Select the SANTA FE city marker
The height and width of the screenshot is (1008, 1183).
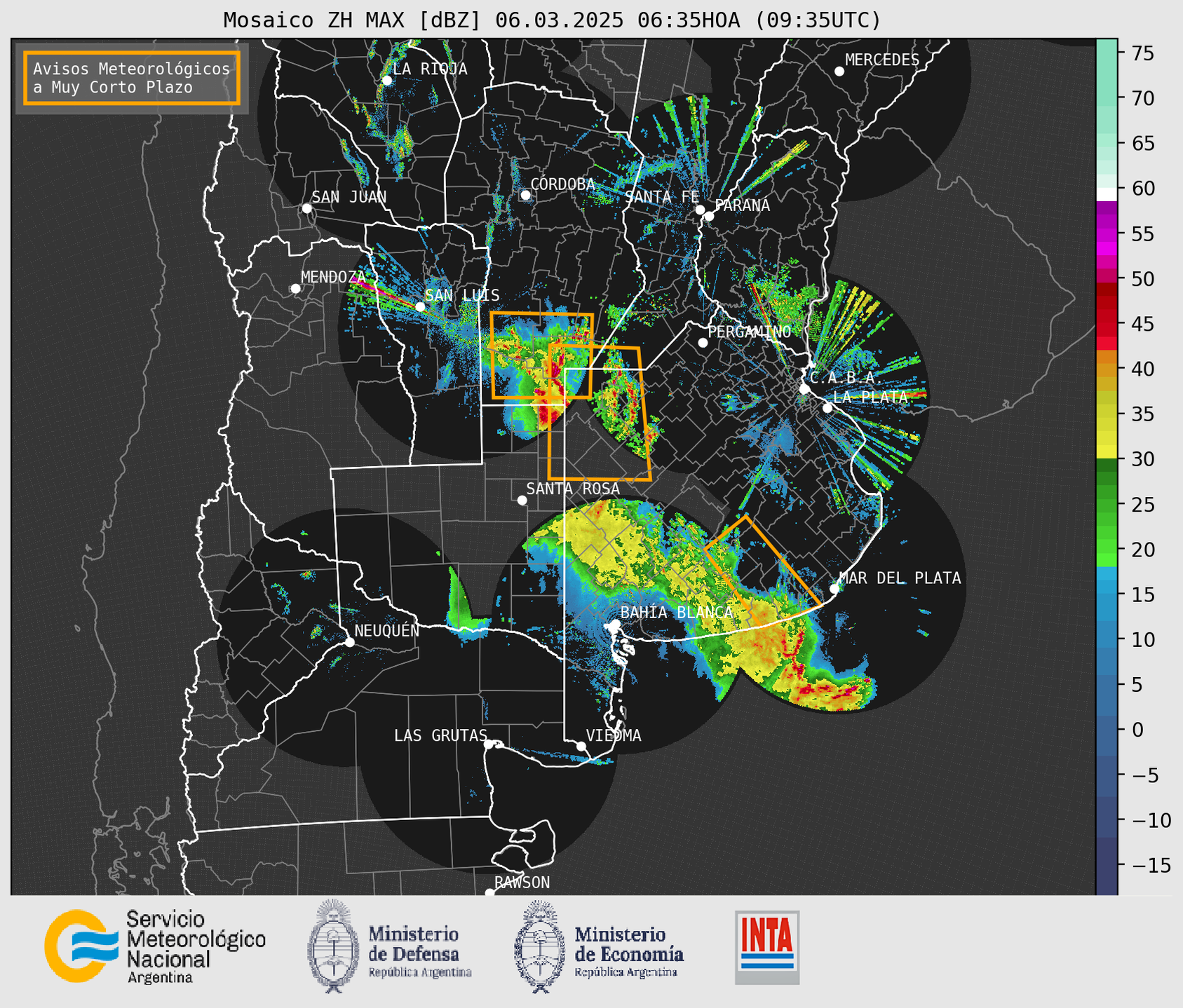point(700,210)
